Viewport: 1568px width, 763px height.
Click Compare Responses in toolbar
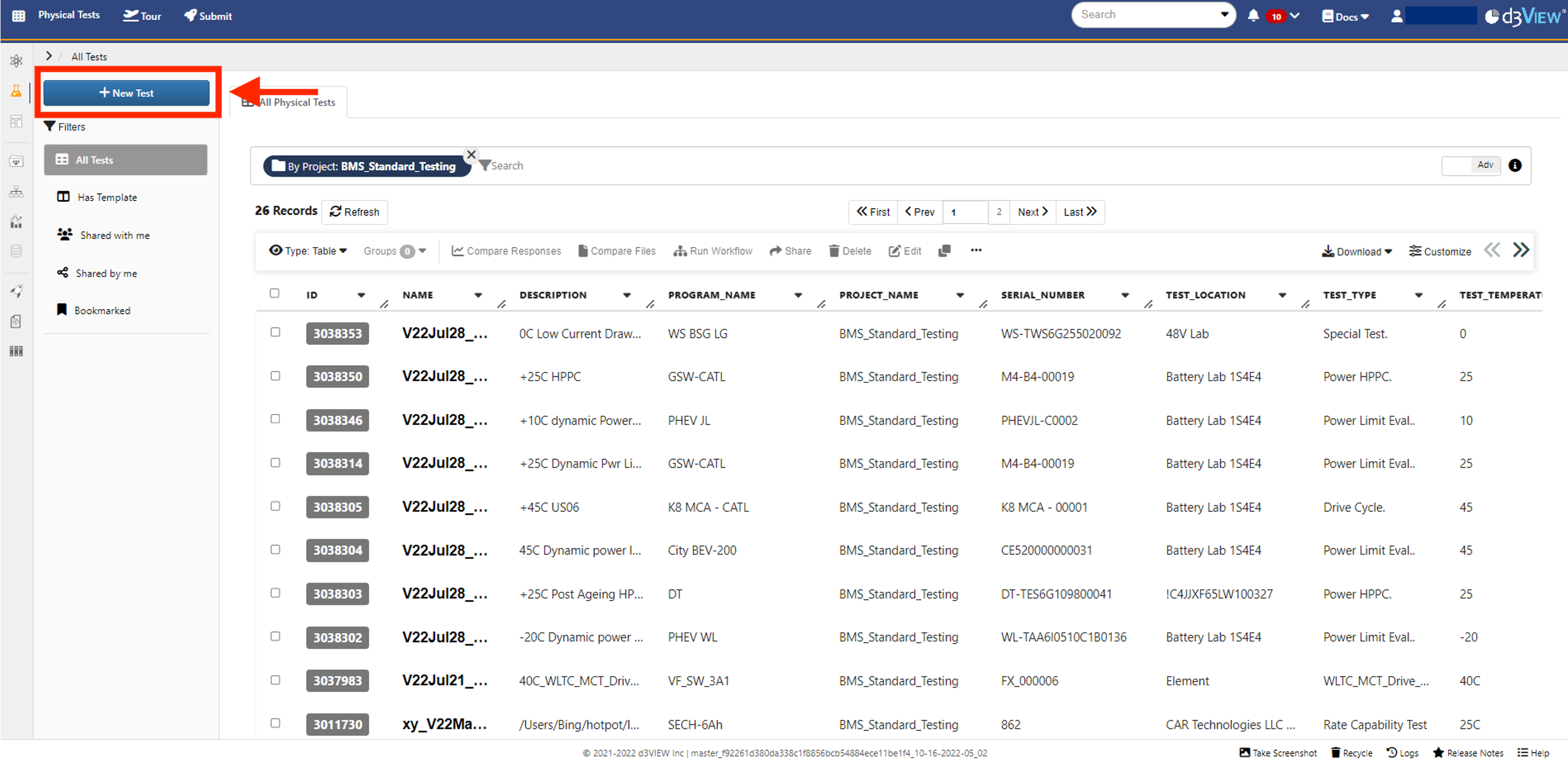506,251
